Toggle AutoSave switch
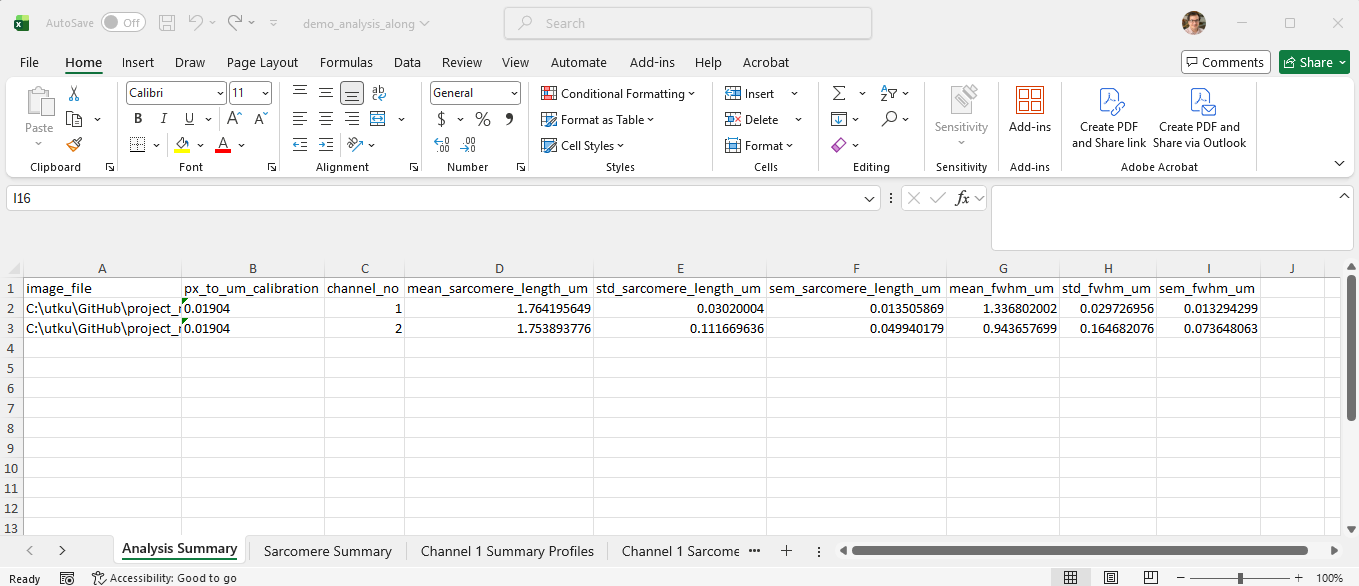This screenshot has width=1359, height=586. pos(123,22)
